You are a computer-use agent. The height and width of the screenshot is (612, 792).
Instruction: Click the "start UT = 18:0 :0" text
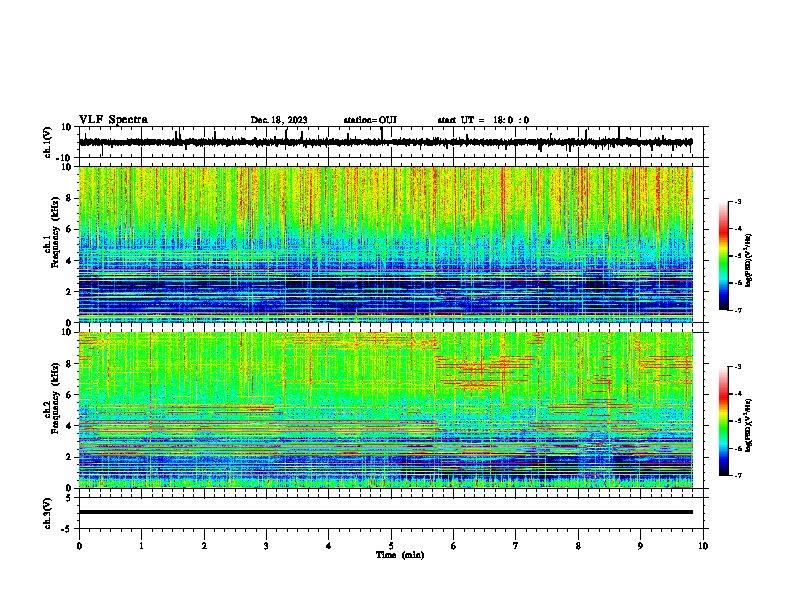483,120
